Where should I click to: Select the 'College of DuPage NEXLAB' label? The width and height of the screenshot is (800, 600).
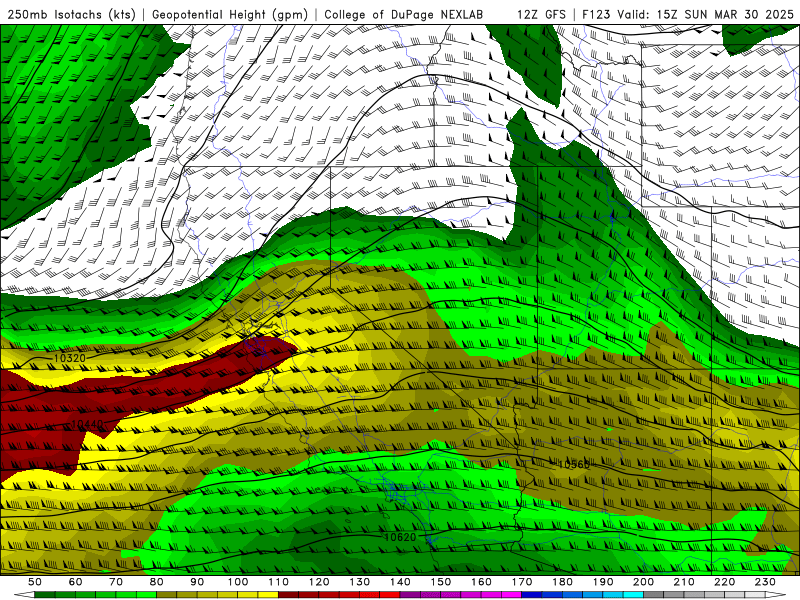[x=404, y=14]
